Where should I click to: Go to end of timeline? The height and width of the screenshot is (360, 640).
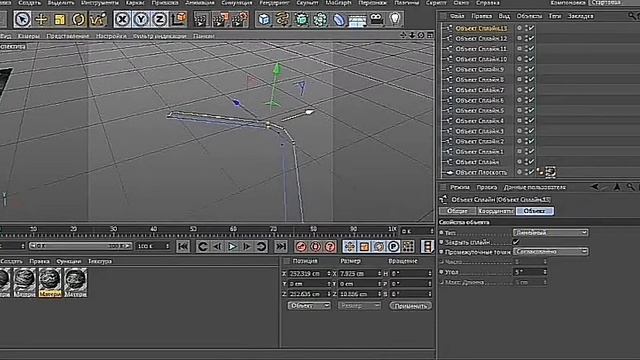click(x=281, y=246)
